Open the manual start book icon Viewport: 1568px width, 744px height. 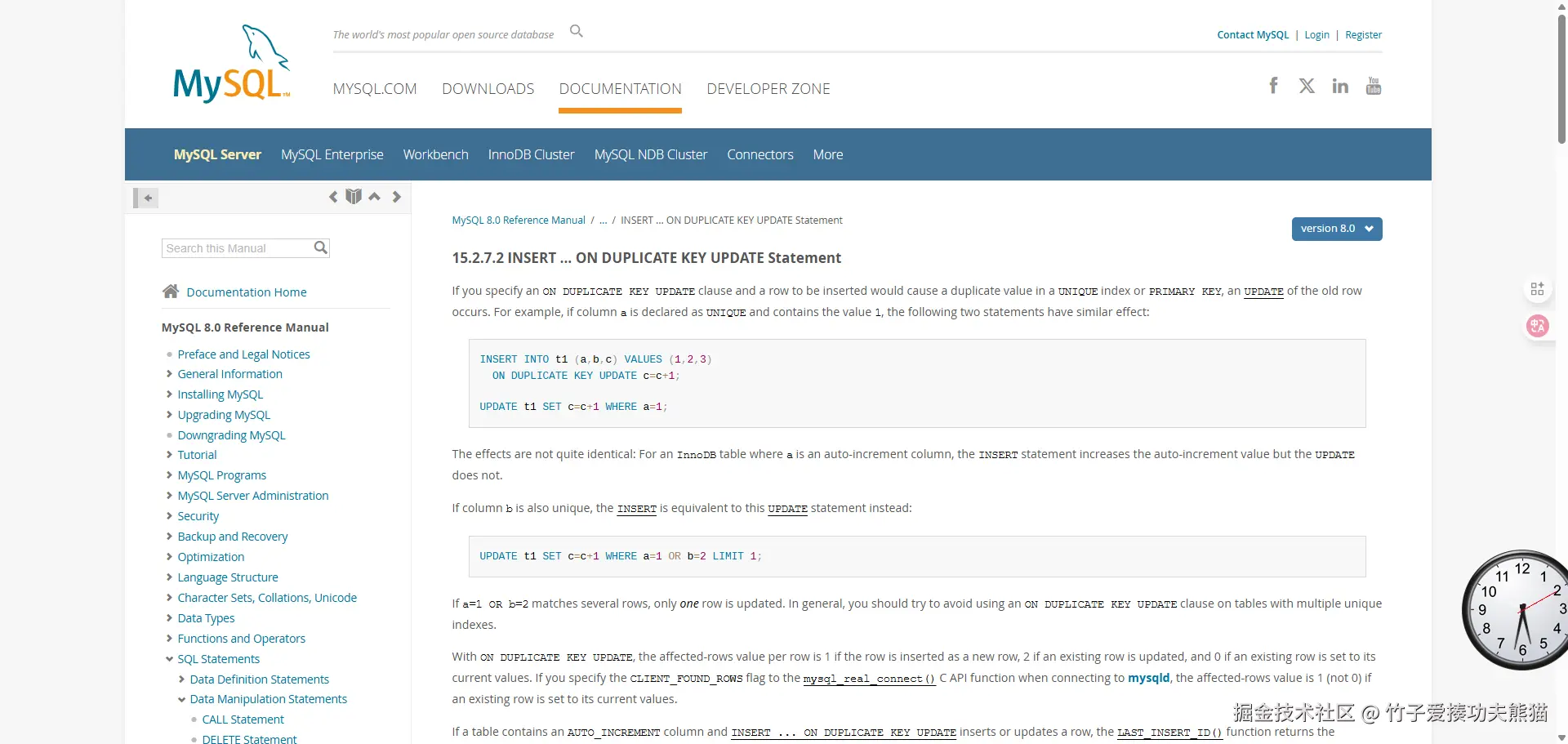354,197
